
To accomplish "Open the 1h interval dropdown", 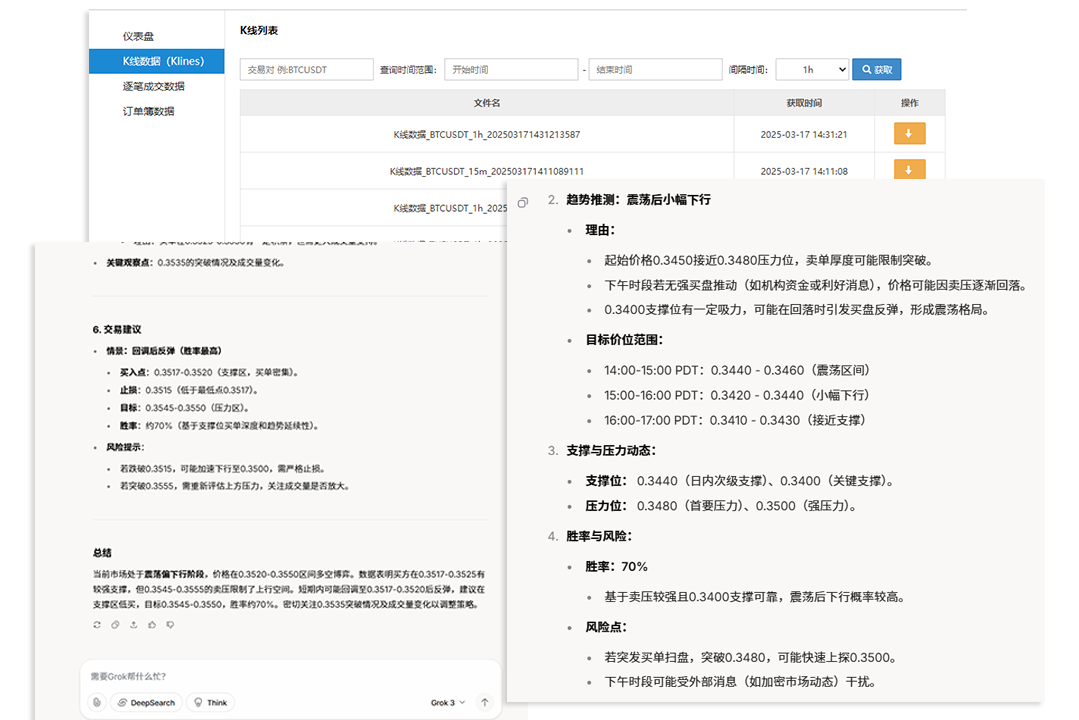I will (x=811, y=70).
